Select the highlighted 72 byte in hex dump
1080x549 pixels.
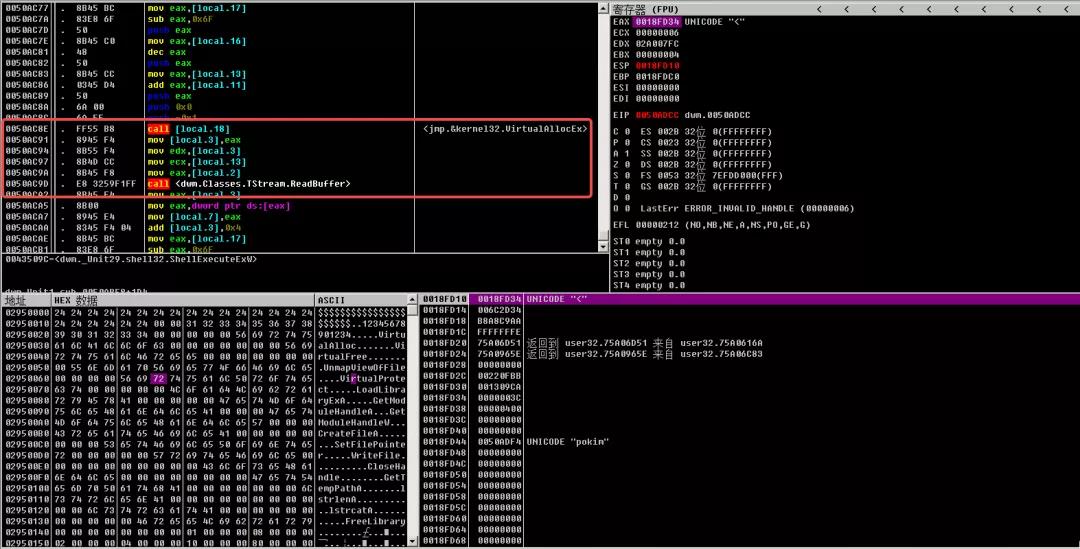(158, 380)
